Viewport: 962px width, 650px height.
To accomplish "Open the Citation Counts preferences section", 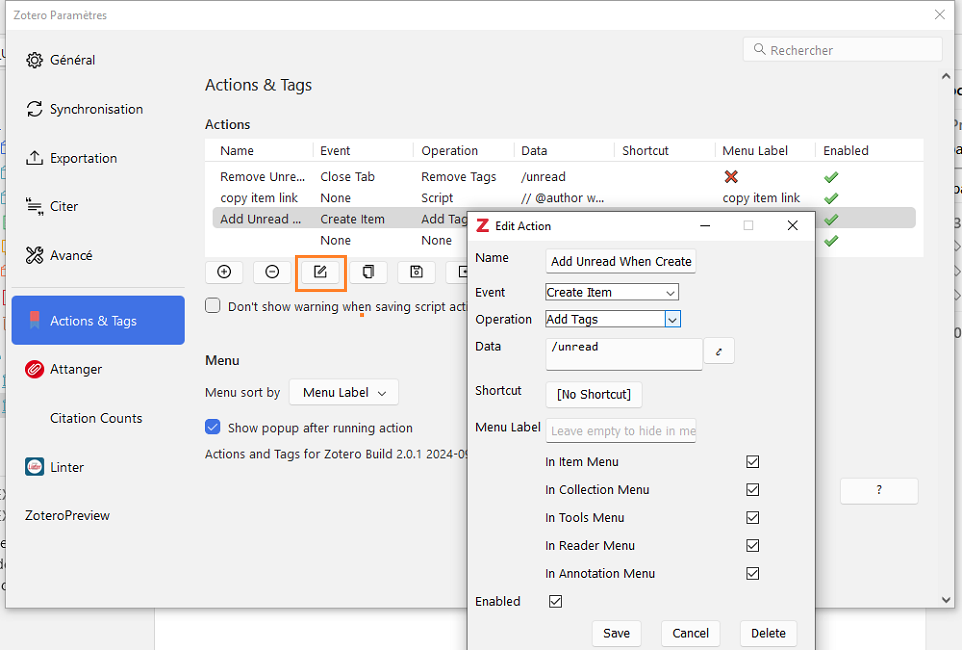I will [x=98, y=418].
